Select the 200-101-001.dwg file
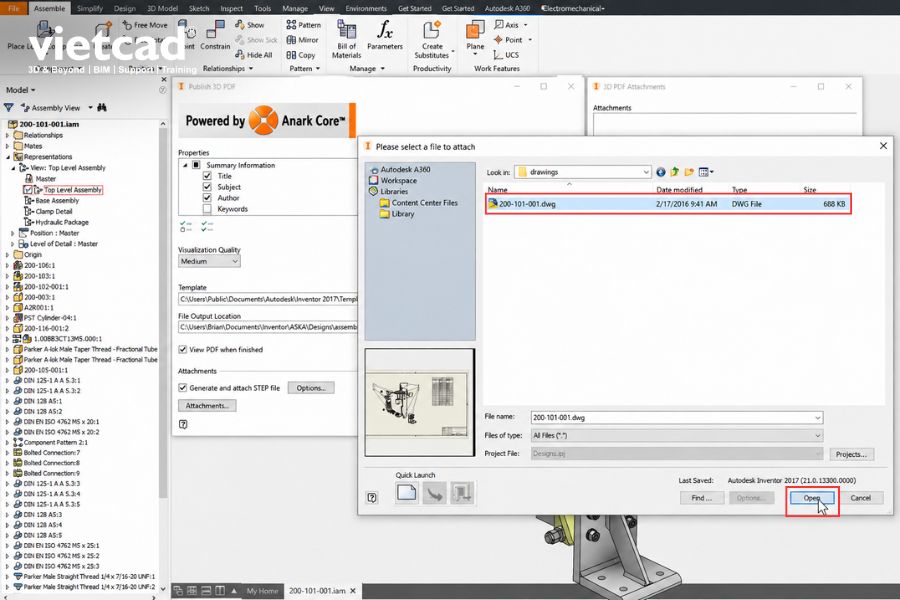The width and height of the screenshot is (900, 600). coord(668,204)
